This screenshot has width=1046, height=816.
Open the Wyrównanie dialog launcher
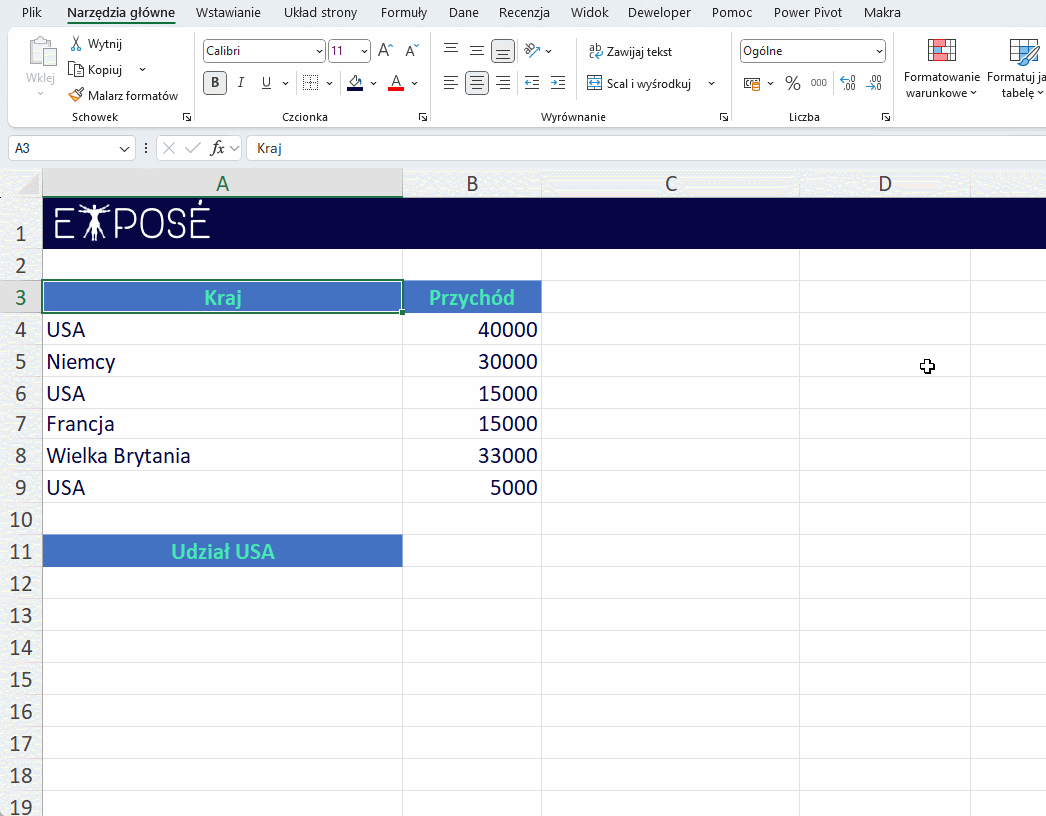point(724,117)
